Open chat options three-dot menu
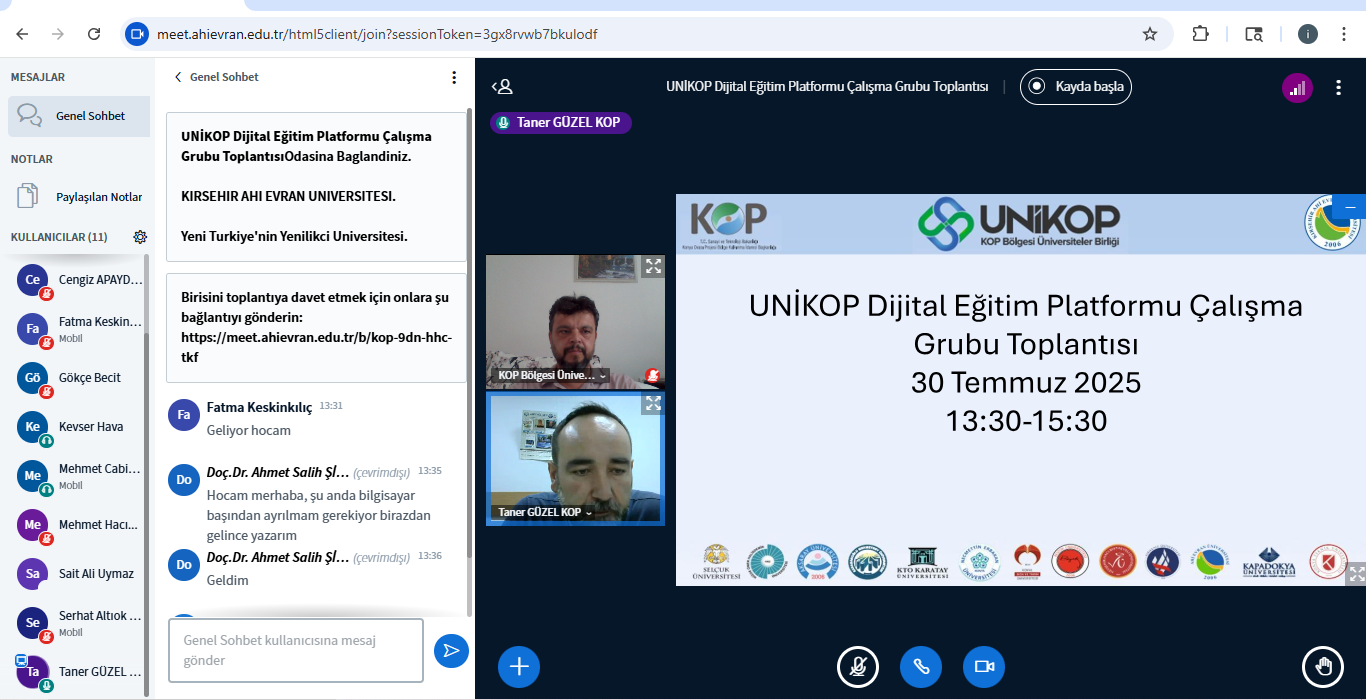Image resolution: width=1366 pixels, height=700 pixels. pyautogui.click(x=454, y=77)
